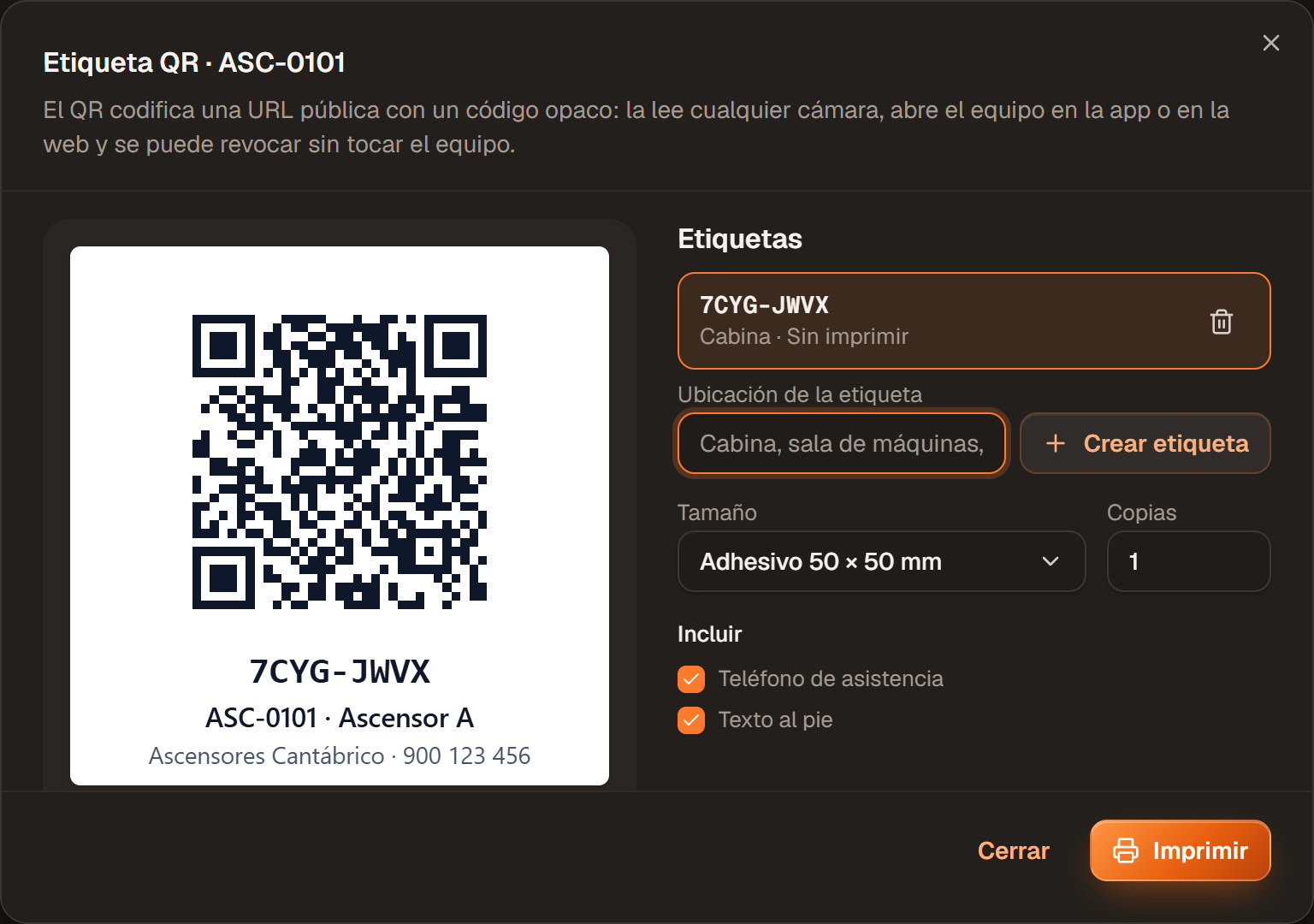Image resolution: width=1314 pixels, height=924 pixels.
Task: Toggle the Texto al pie checkbox
Action: pyautogui.click(x=691, y=720)
